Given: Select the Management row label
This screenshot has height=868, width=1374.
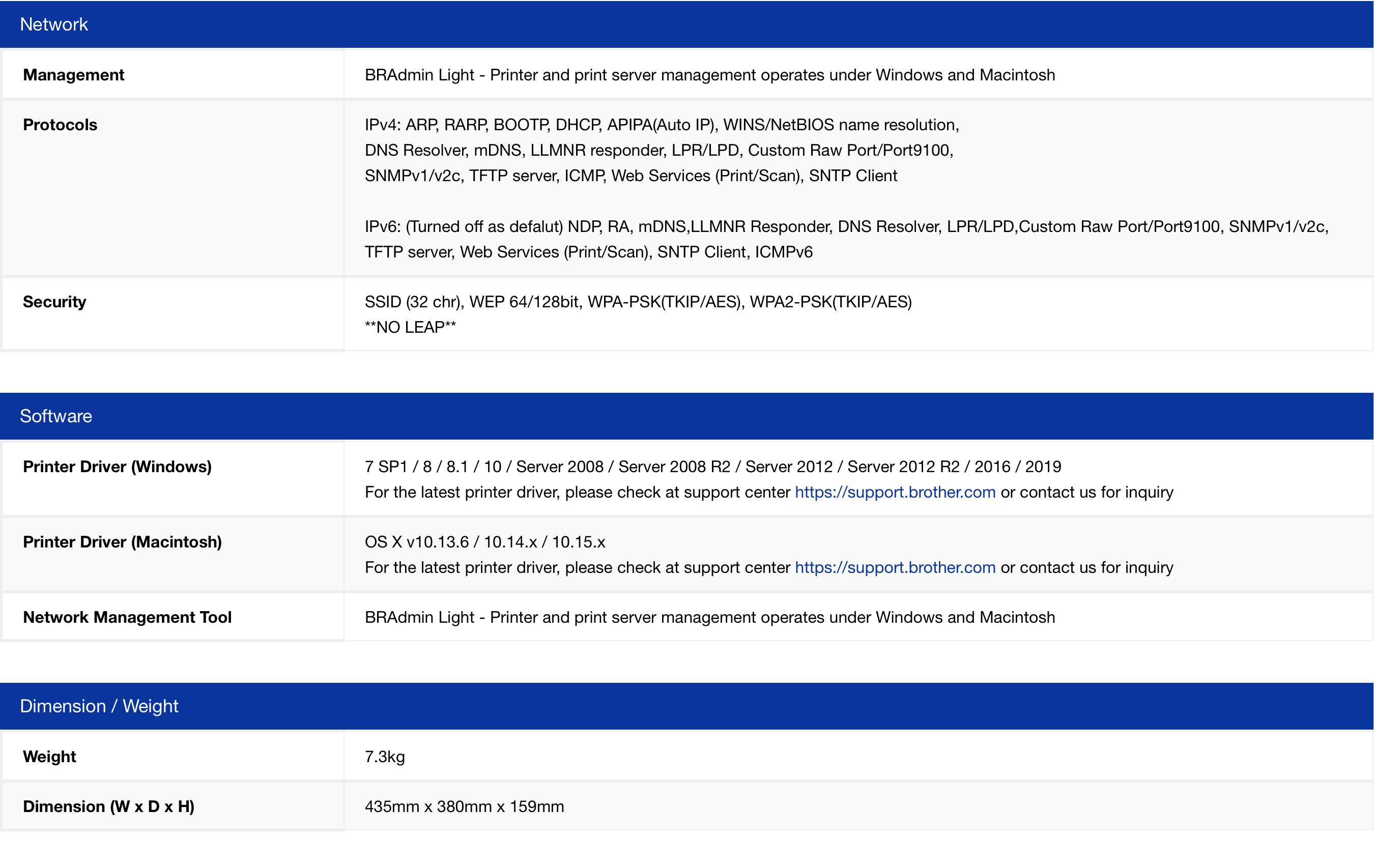Looking at the screenshot, I should coord(74,75).
